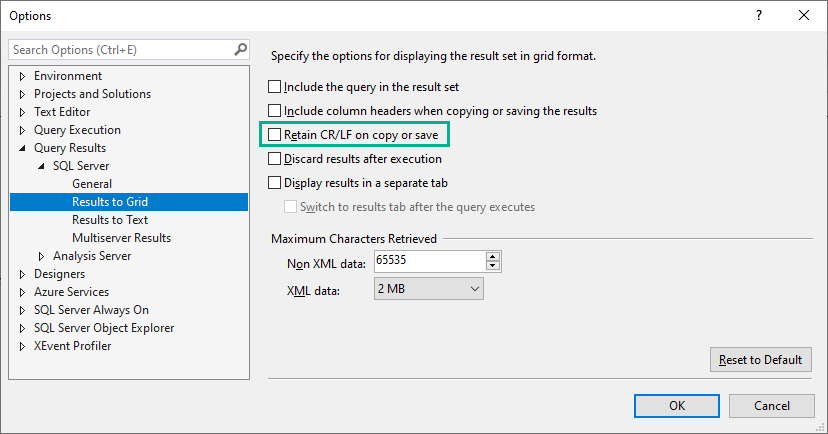Screen dimensions: 828x434
Task: Expand the Text Editor tree node
Action: pos(23,112)
